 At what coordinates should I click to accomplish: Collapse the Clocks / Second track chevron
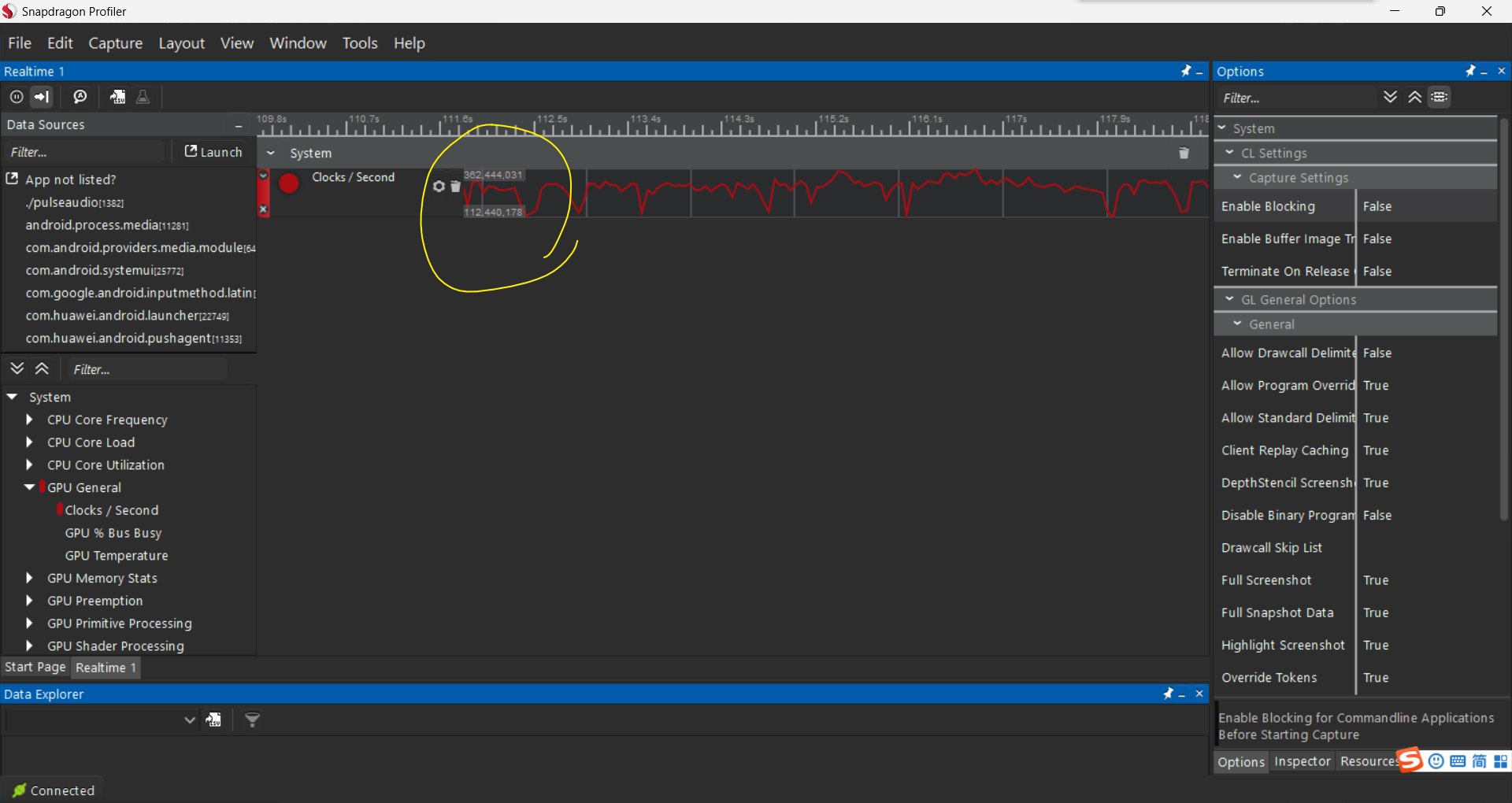264,176
